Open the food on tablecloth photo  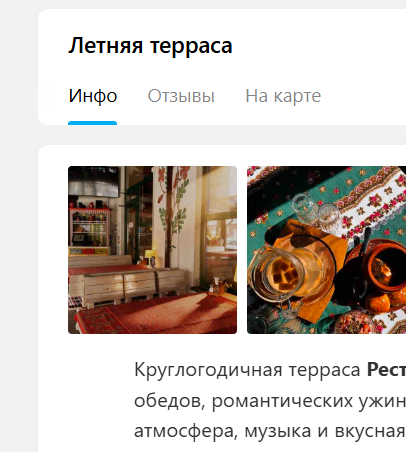(x=326, y=250)
